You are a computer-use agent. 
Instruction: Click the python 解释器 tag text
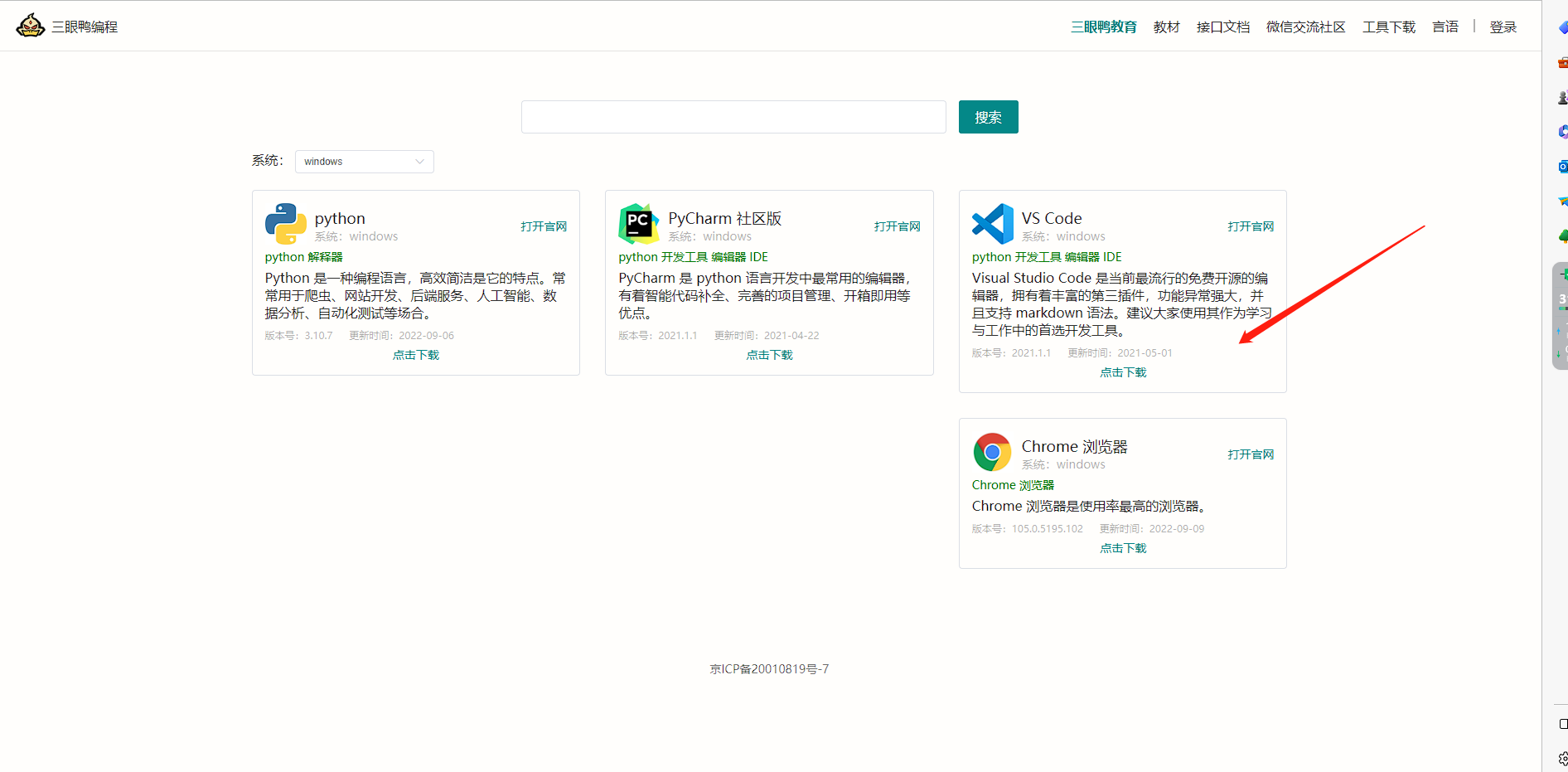(304, 257)
